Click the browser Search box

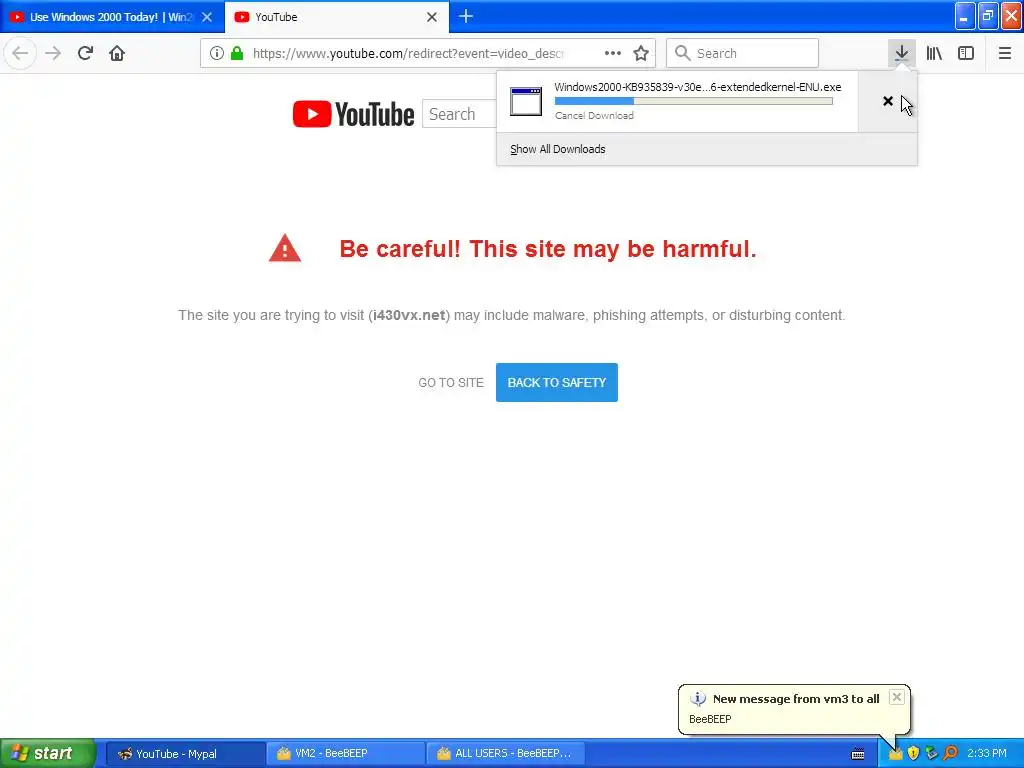[743, 53]
